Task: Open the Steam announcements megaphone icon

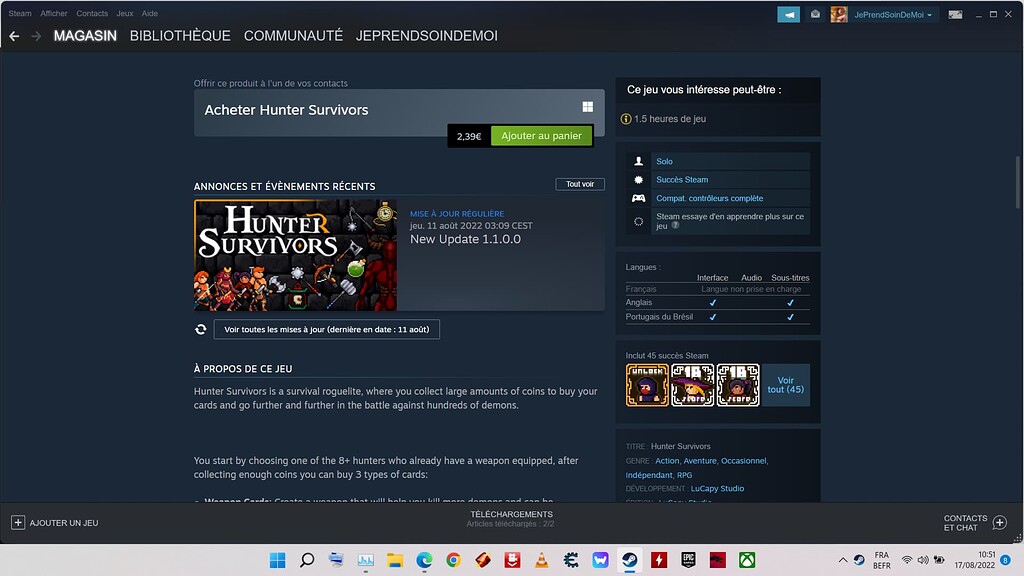Action: [x=788, y=14]
